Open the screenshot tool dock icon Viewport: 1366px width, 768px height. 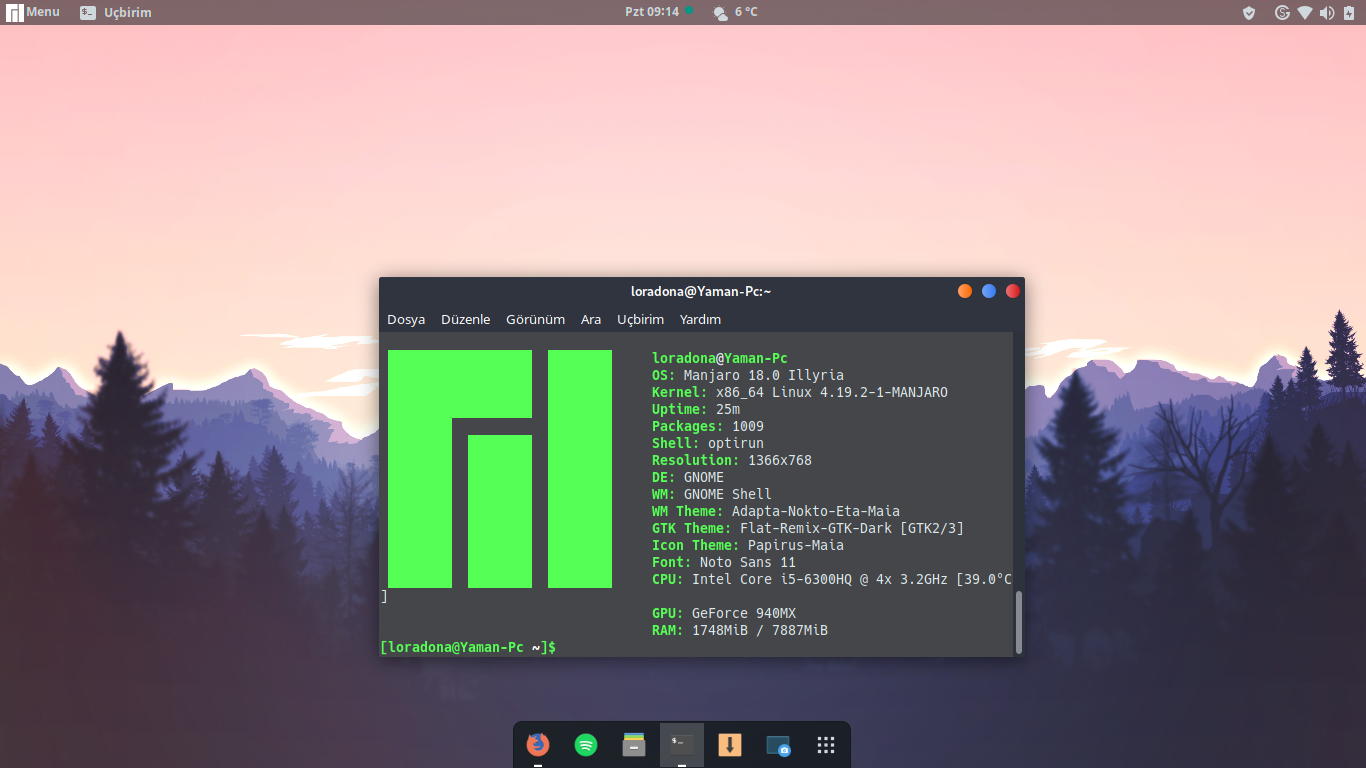[778, 745]
